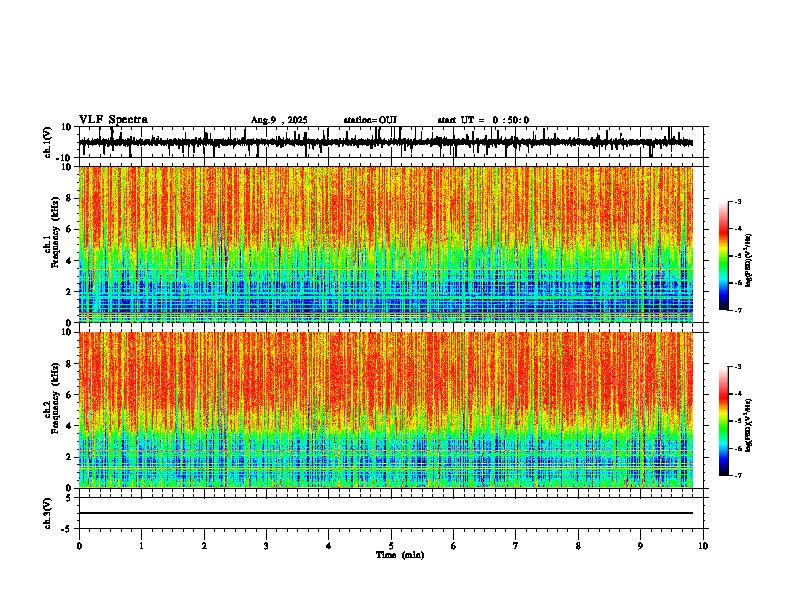Click the "9" tick on the time axis
Viewport: 792px width, 612px height.
640,546
